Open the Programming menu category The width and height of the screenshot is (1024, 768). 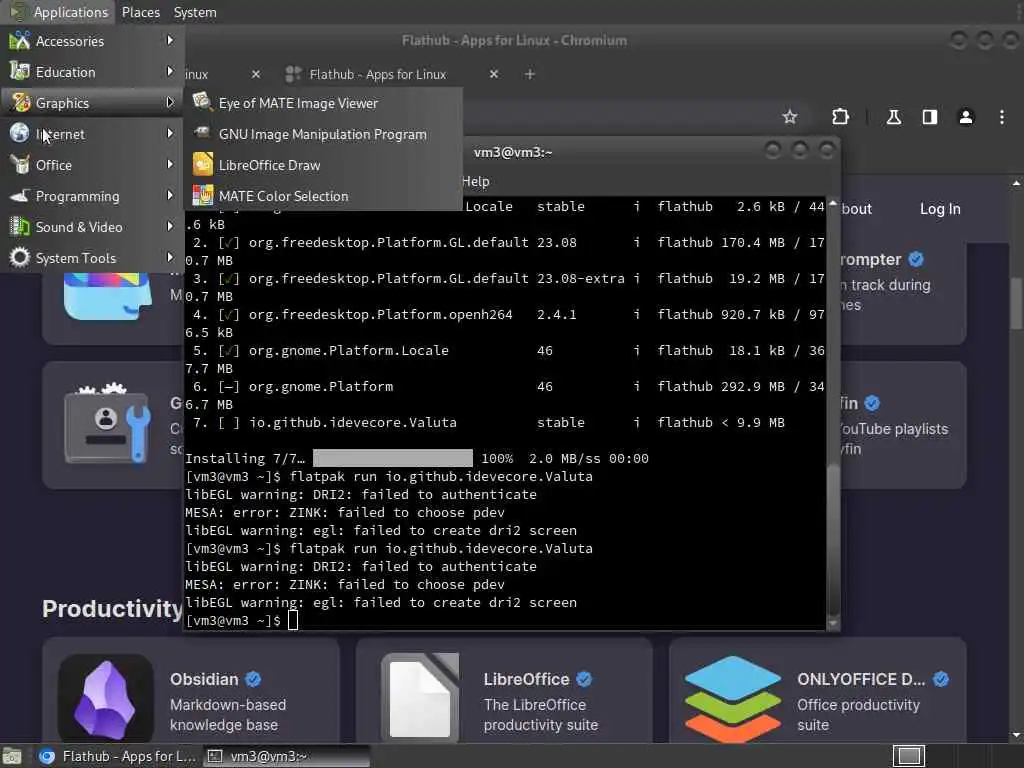(x=92, y=196)
